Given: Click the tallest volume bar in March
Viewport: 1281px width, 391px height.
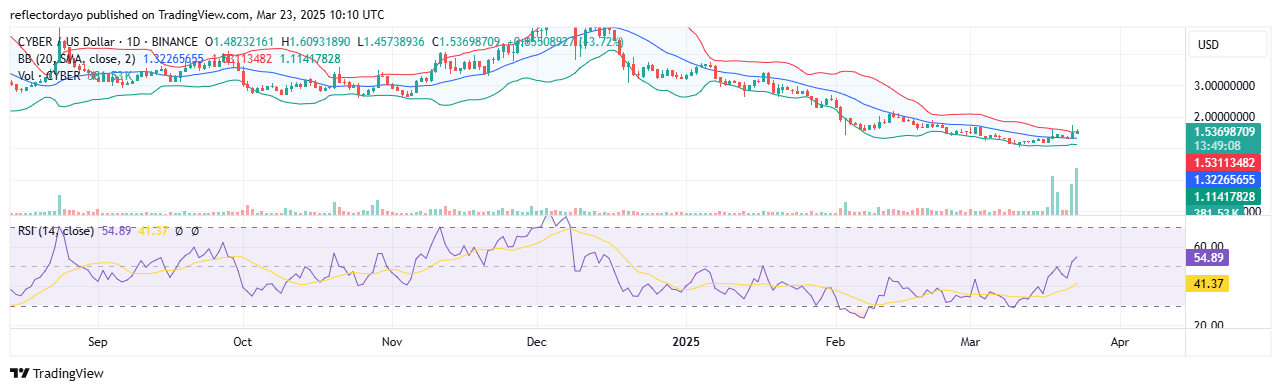Looking at the screenshot, I should click(x=1076, y=191).
